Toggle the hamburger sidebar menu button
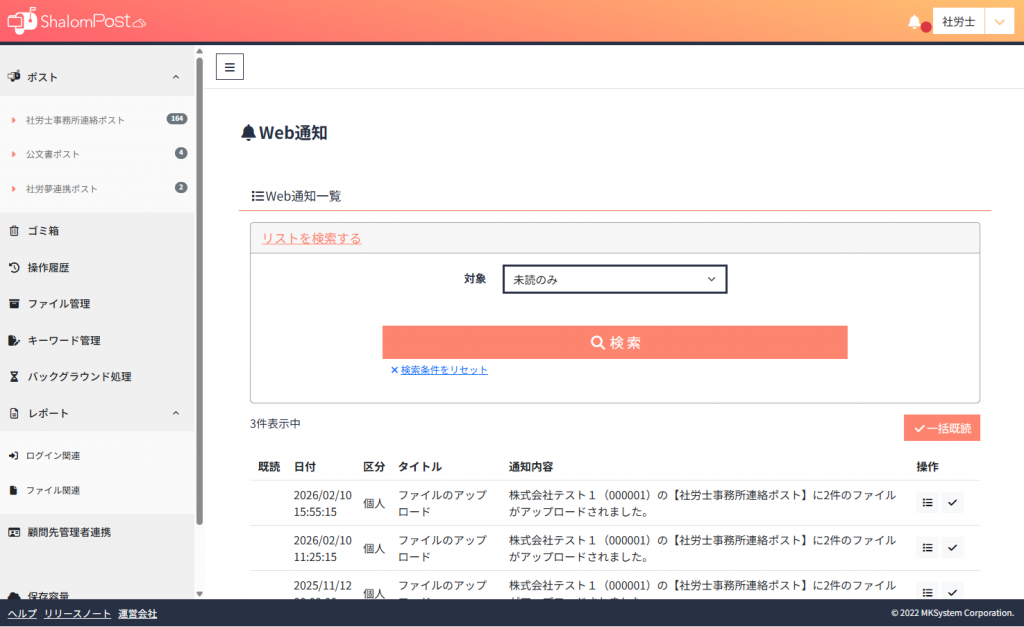The width and height of the screenshot is (1024, 627). click(x=229, y=67)
